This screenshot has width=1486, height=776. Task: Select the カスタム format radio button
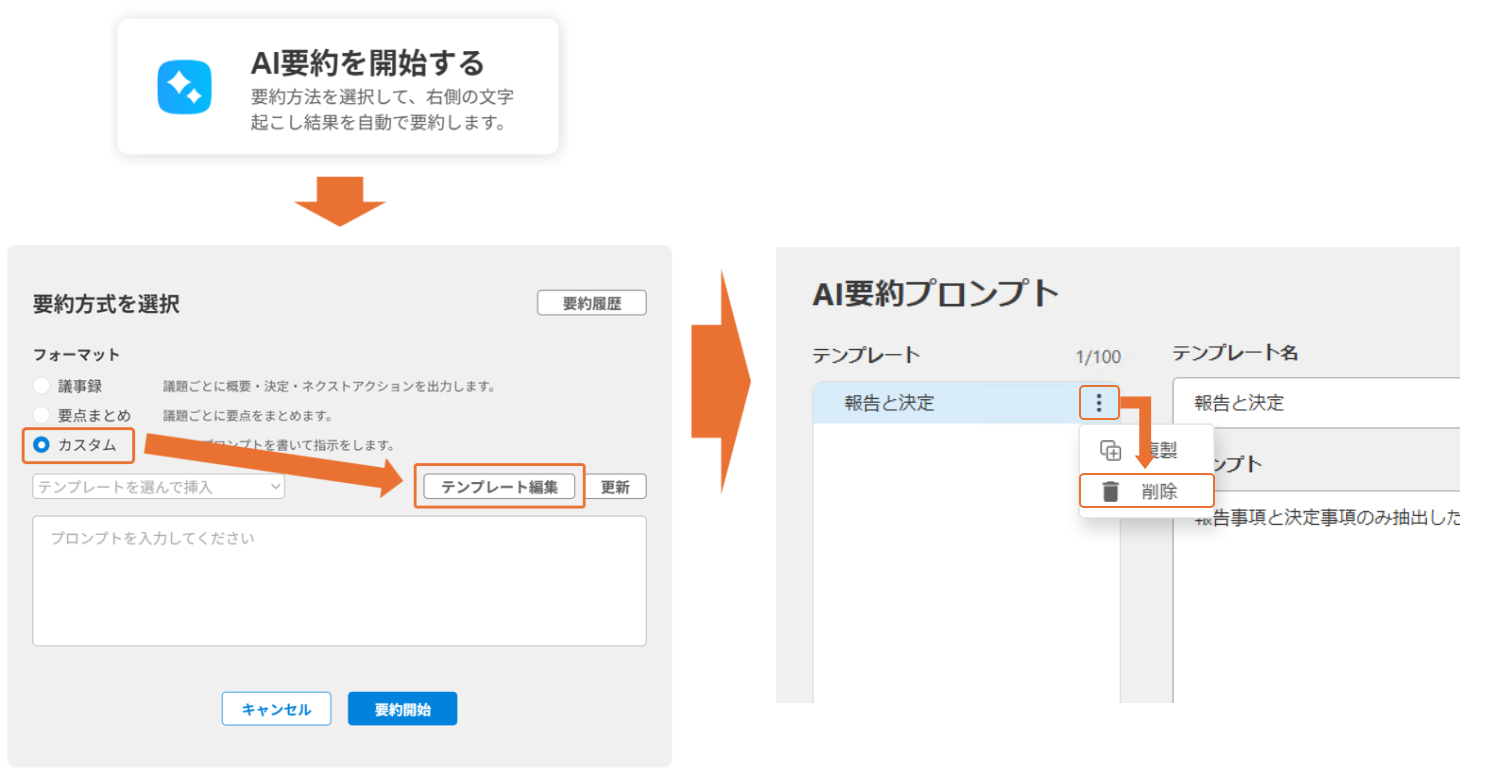(42, 445)
